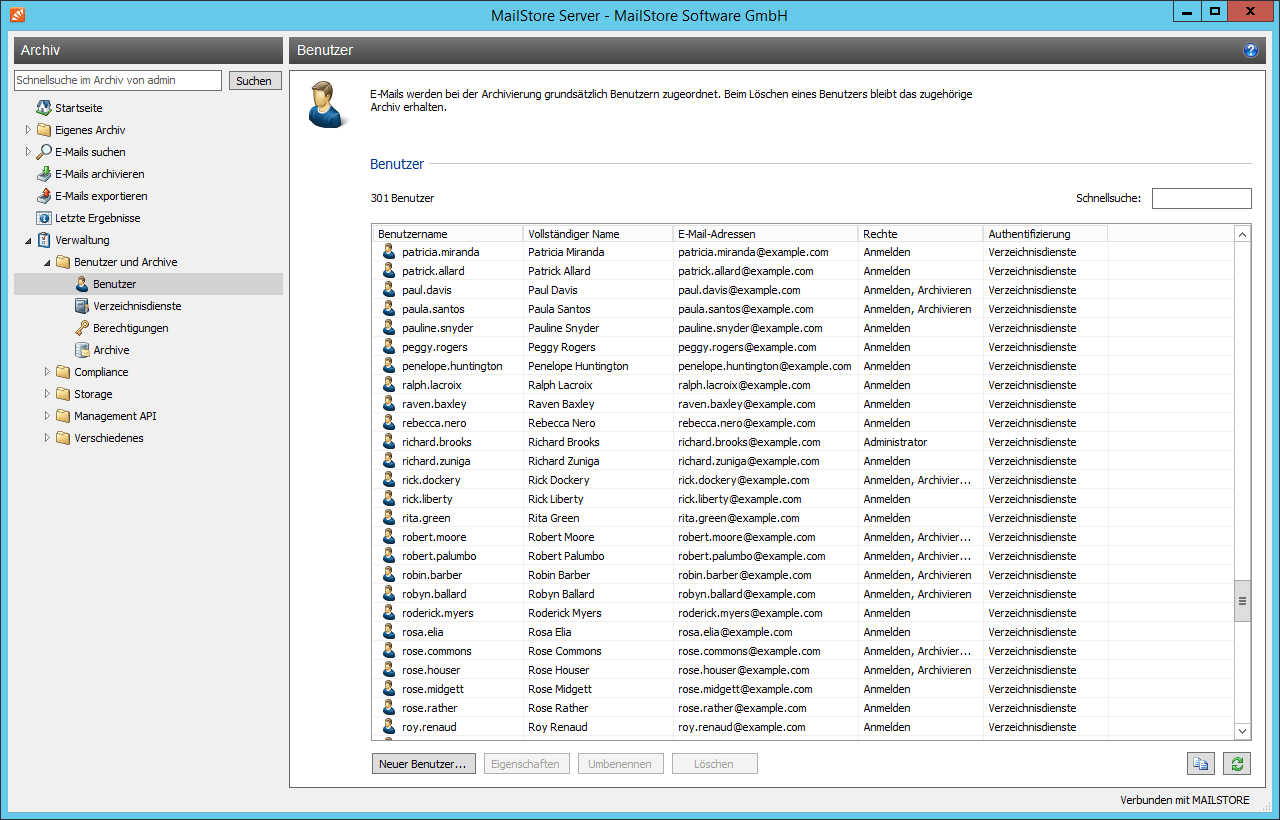Click the Compliance folder icon
The width and height of the screenshot is (1280, 820).
[63, 372]
